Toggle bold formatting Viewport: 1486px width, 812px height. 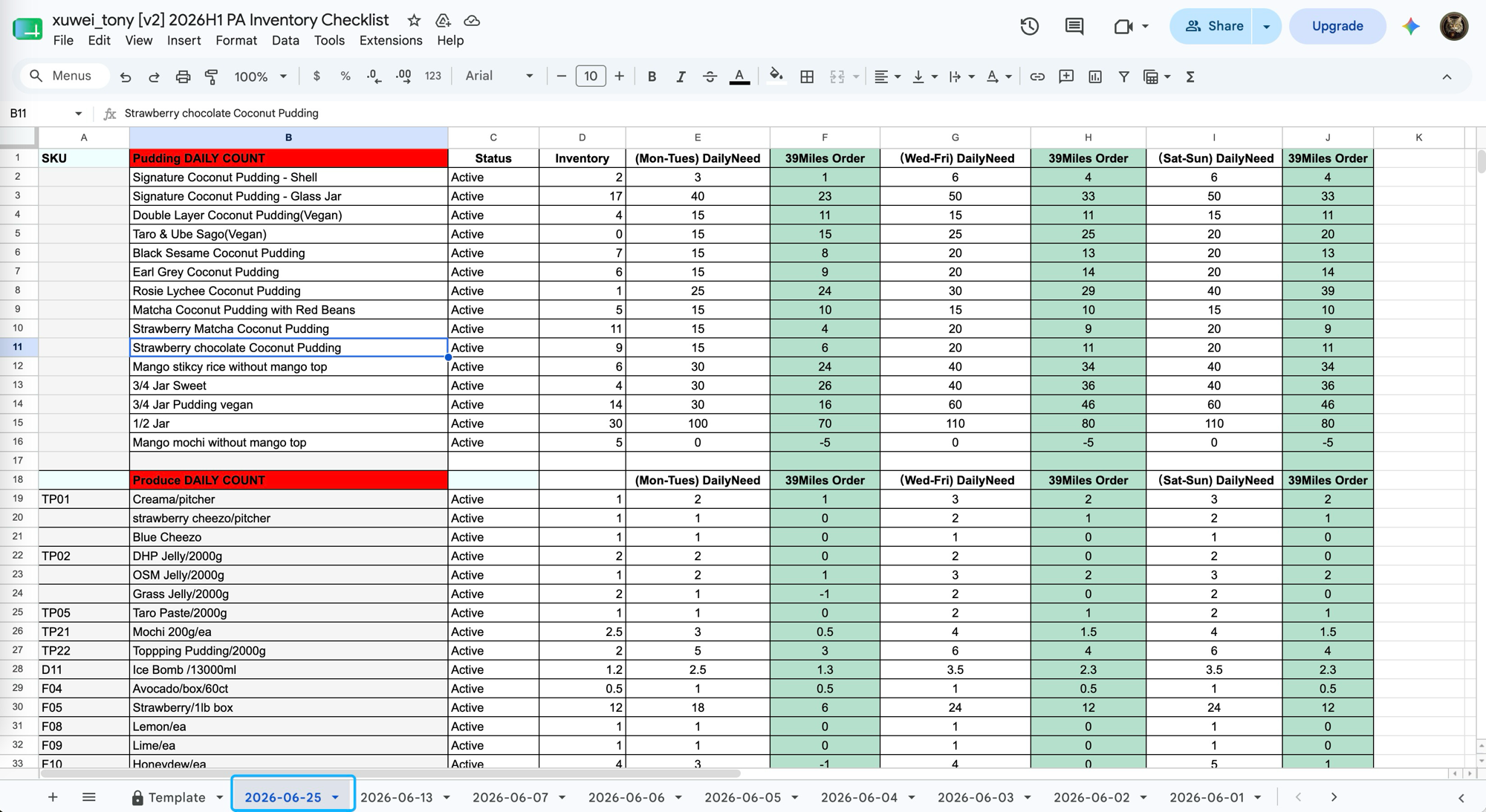pyautogui.click(x=652, y=77)
